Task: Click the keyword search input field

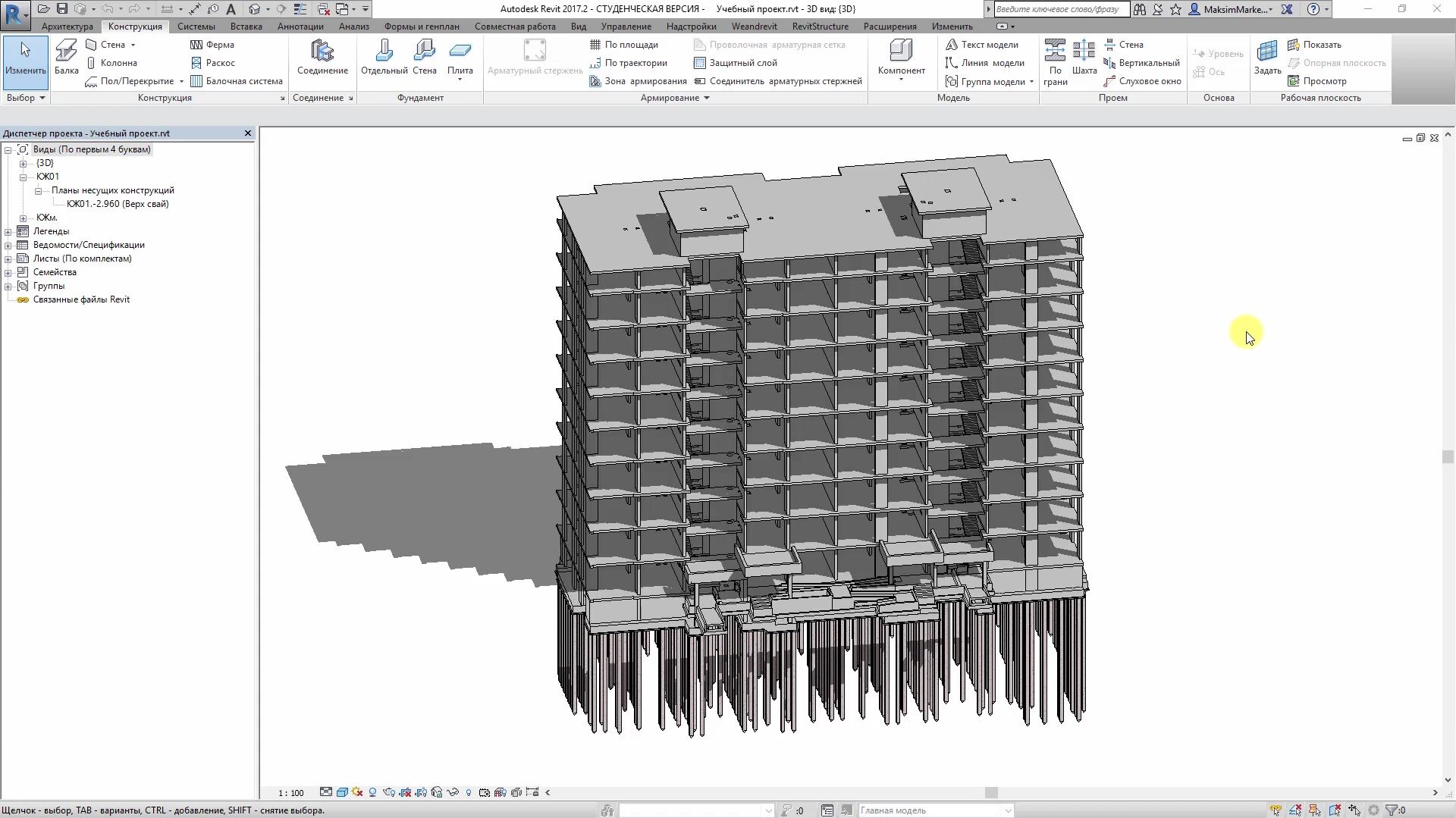Action: (1062, 9)
